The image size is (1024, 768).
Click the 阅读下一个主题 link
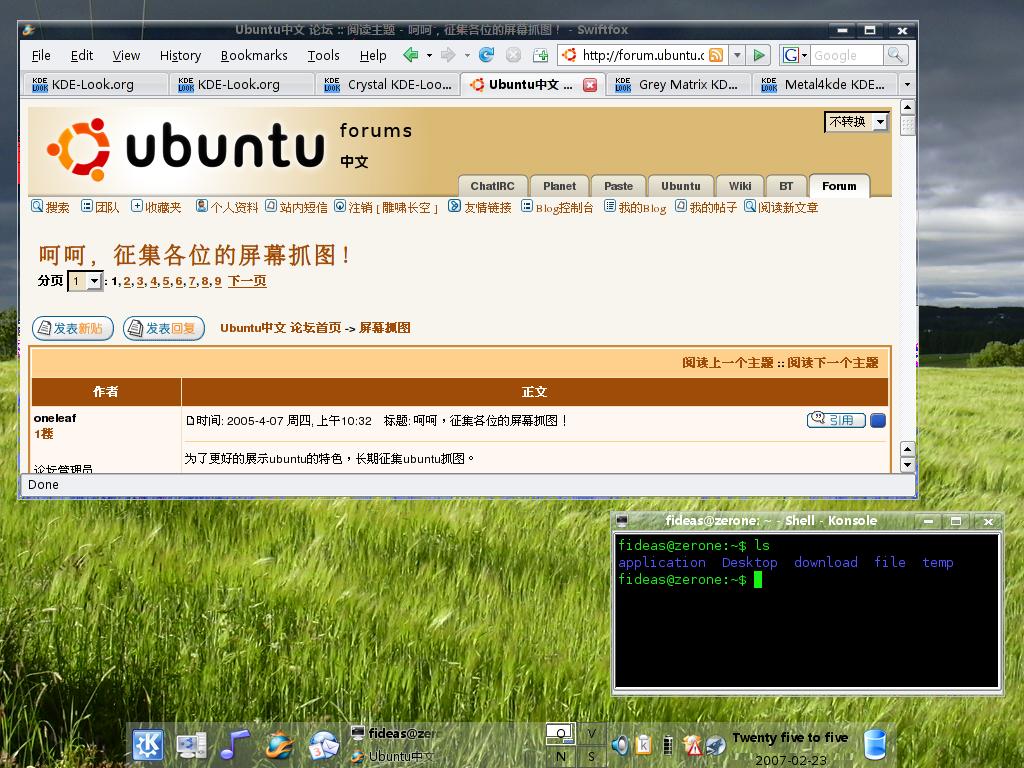(x=833, y=362)
